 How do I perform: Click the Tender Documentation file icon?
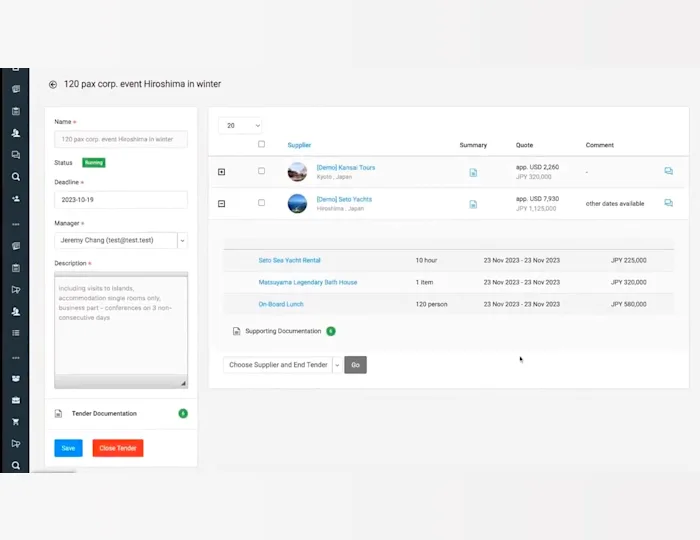58,414
